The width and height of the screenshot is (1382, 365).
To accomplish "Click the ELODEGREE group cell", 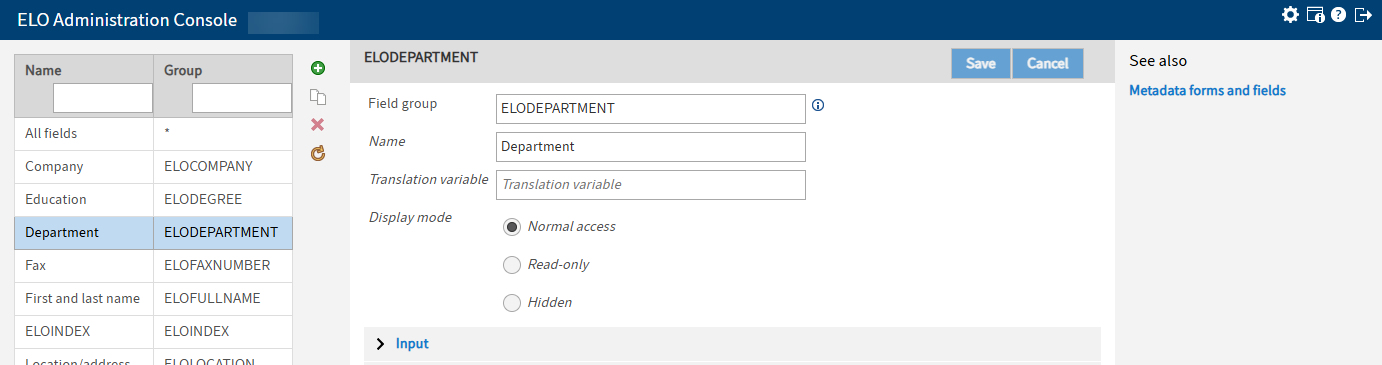I will click(x=223, y=200).
